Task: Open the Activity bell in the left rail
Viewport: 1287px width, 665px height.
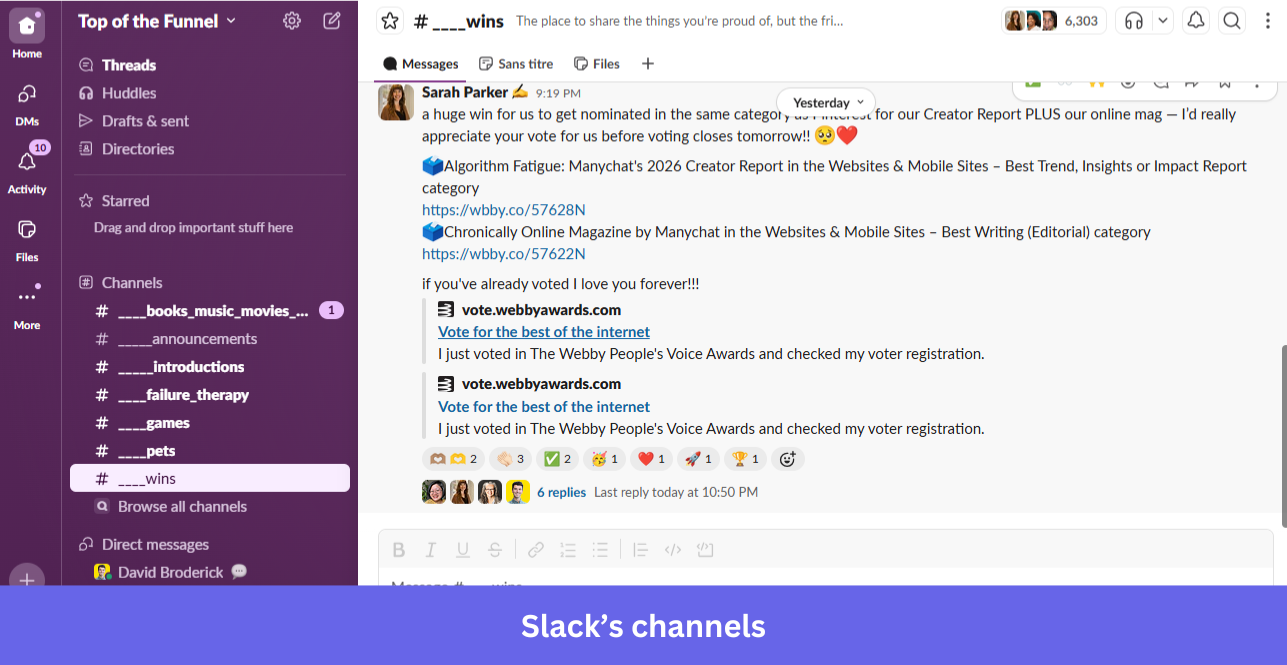Action: pos(27,170)
